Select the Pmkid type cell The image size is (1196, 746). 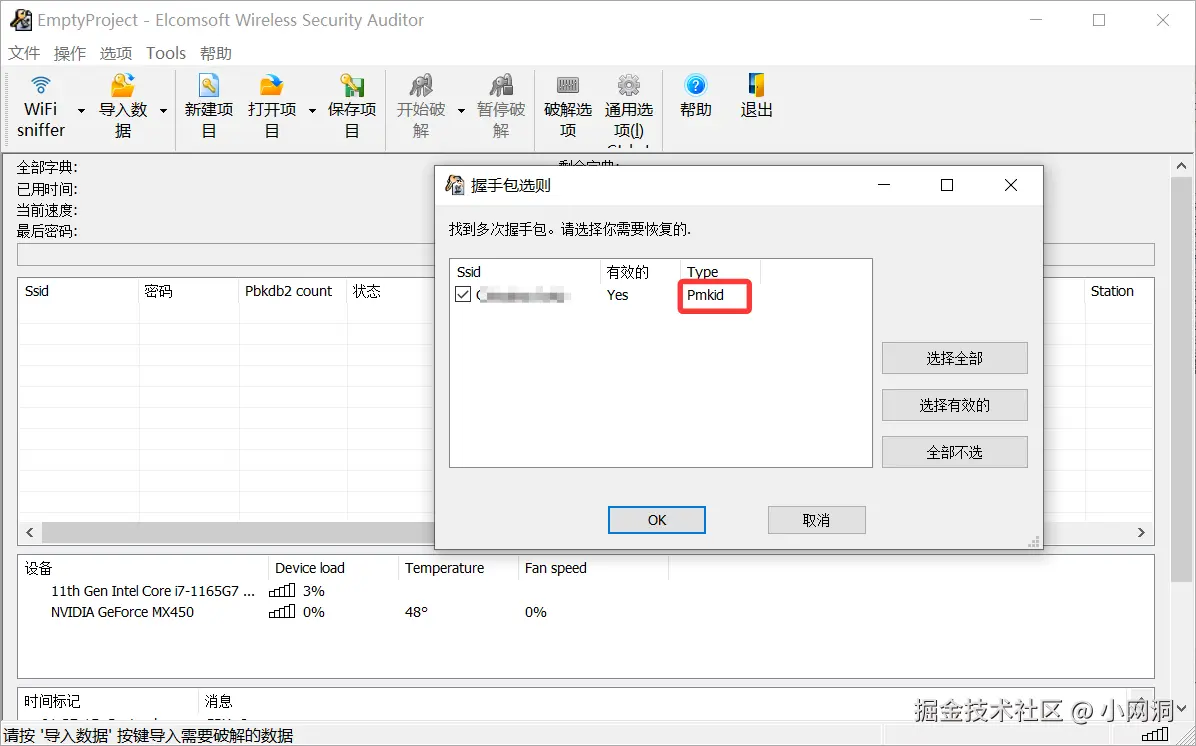[x=705, y=295]
